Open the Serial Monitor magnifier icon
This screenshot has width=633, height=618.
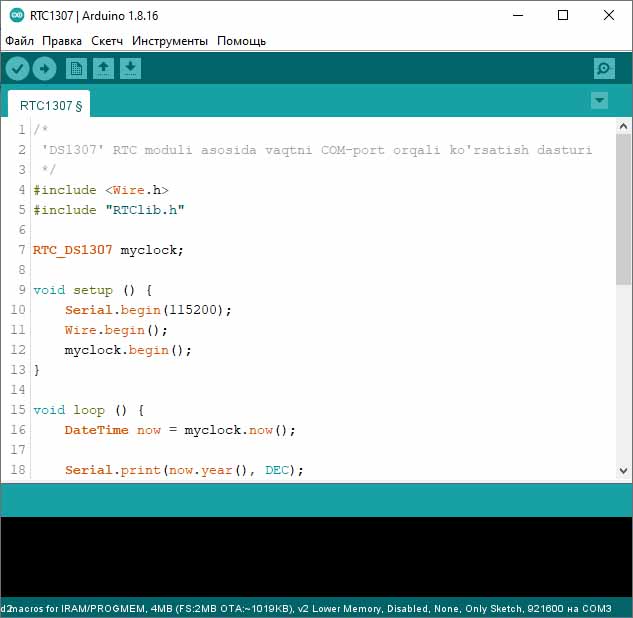coord(603,68)
